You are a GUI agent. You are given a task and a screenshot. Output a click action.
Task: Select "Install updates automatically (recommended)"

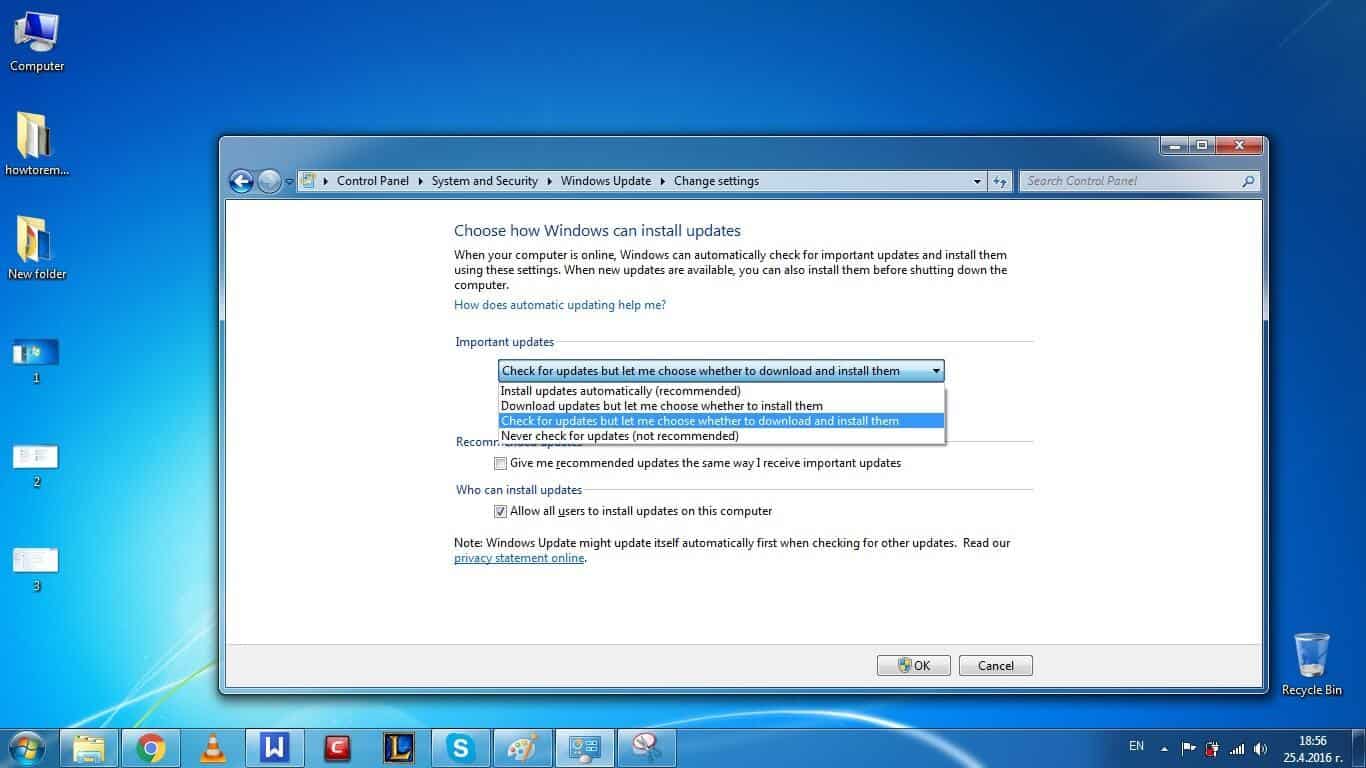[x=620, y=390]
